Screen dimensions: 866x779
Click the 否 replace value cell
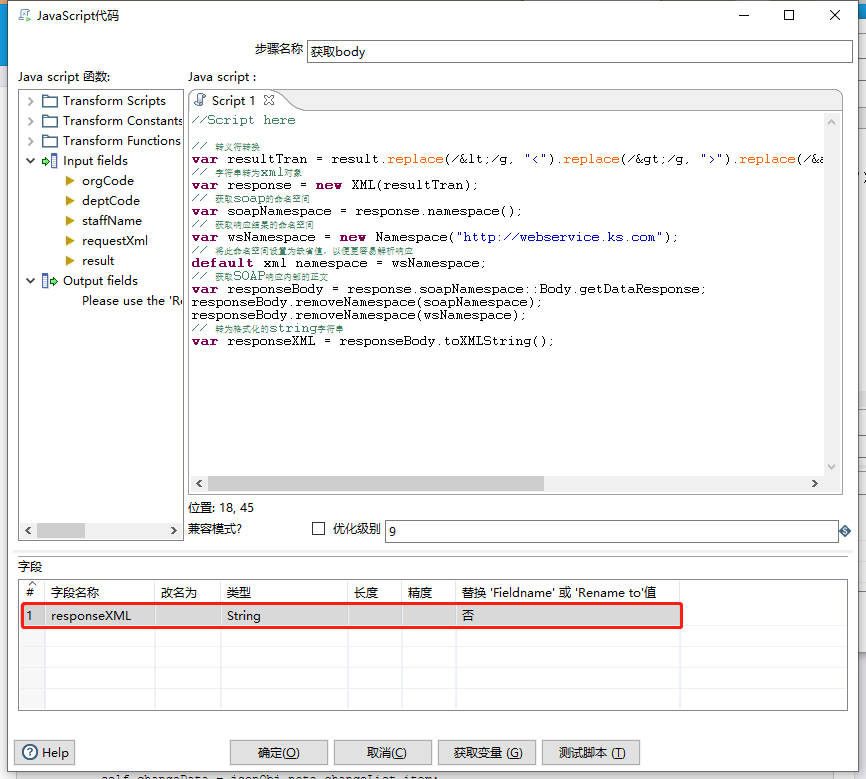tap(568, 615)
